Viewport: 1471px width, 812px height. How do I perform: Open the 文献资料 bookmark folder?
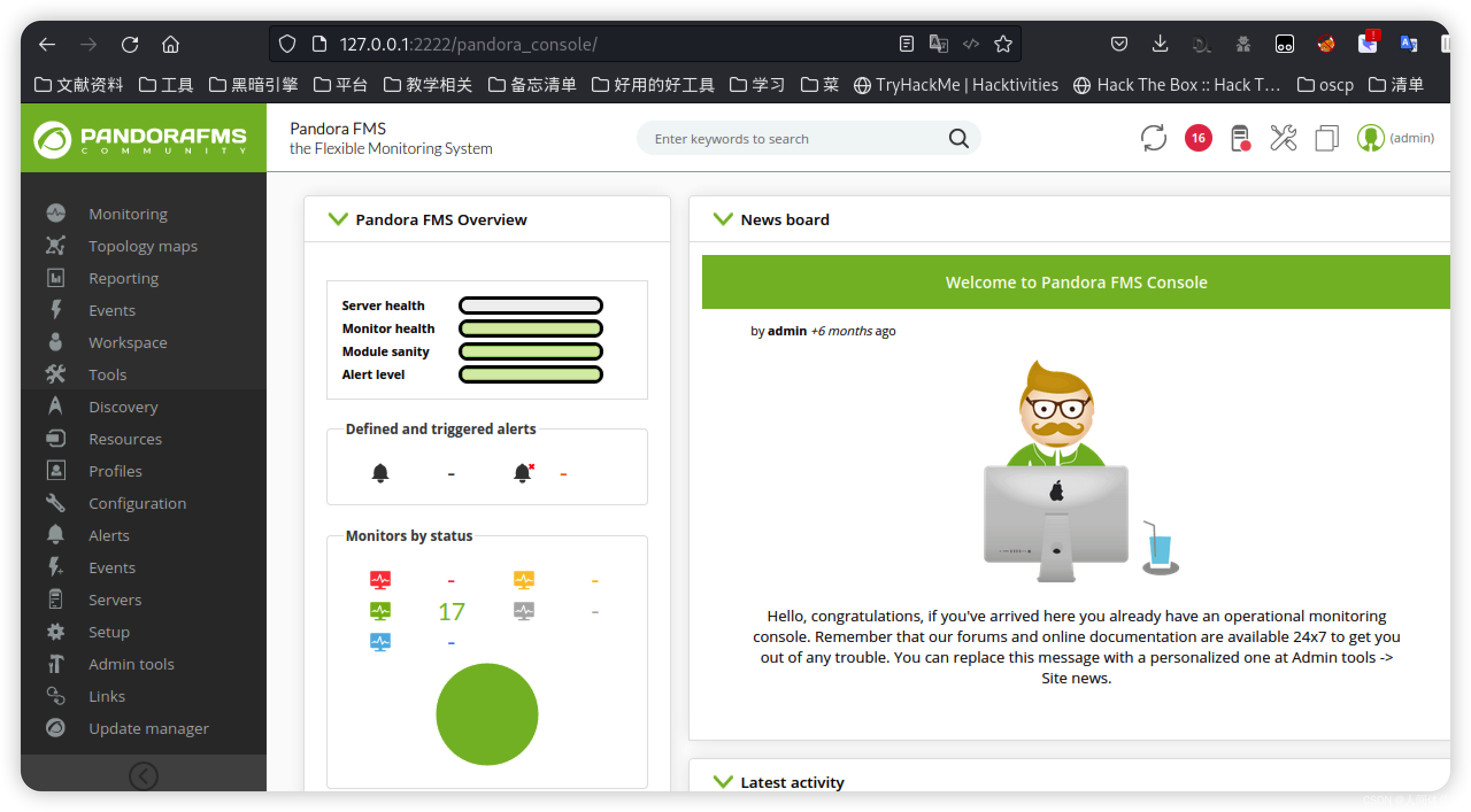(x=79, y=85)
